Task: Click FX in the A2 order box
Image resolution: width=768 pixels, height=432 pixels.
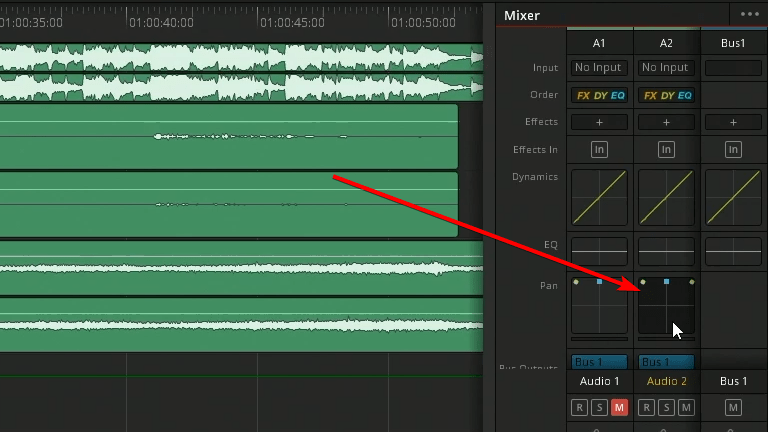Action: point(650,96)
